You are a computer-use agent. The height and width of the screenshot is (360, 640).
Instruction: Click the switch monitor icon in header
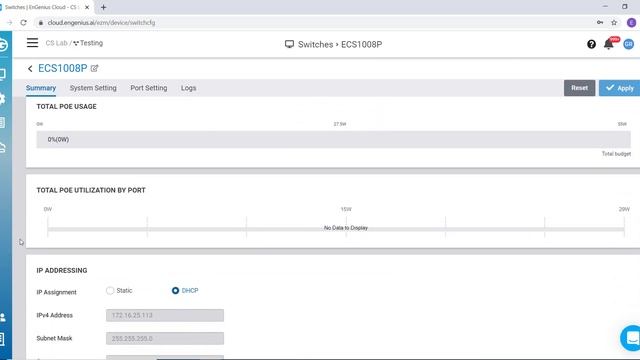(289, 44)
